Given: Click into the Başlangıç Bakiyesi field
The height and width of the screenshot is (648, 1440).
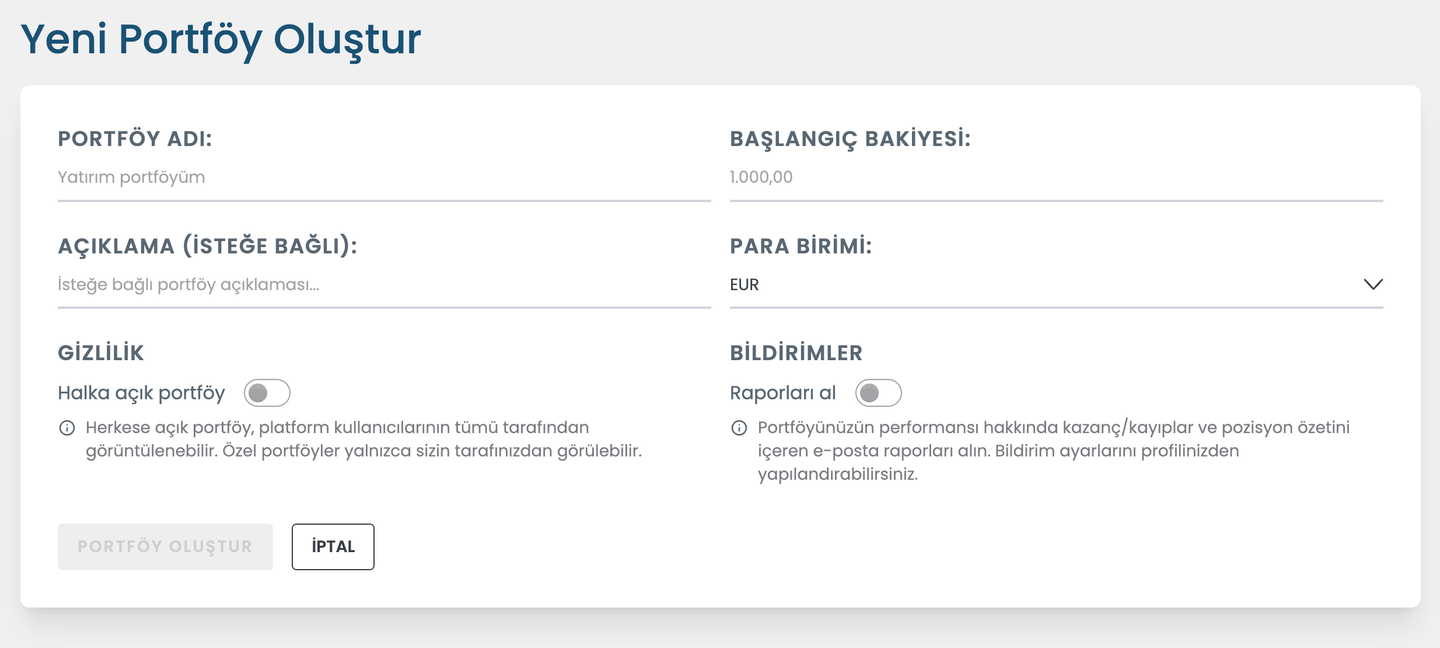Looking at the screenshot, I should [x=1056, y=178].
